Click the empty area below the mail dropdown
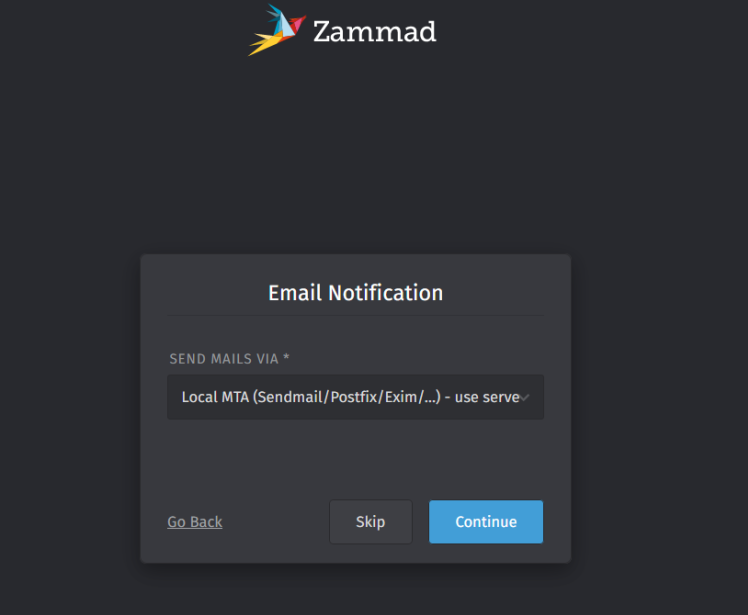The width and height of the screenshot is (748, 615). click(x=355, y=455)
